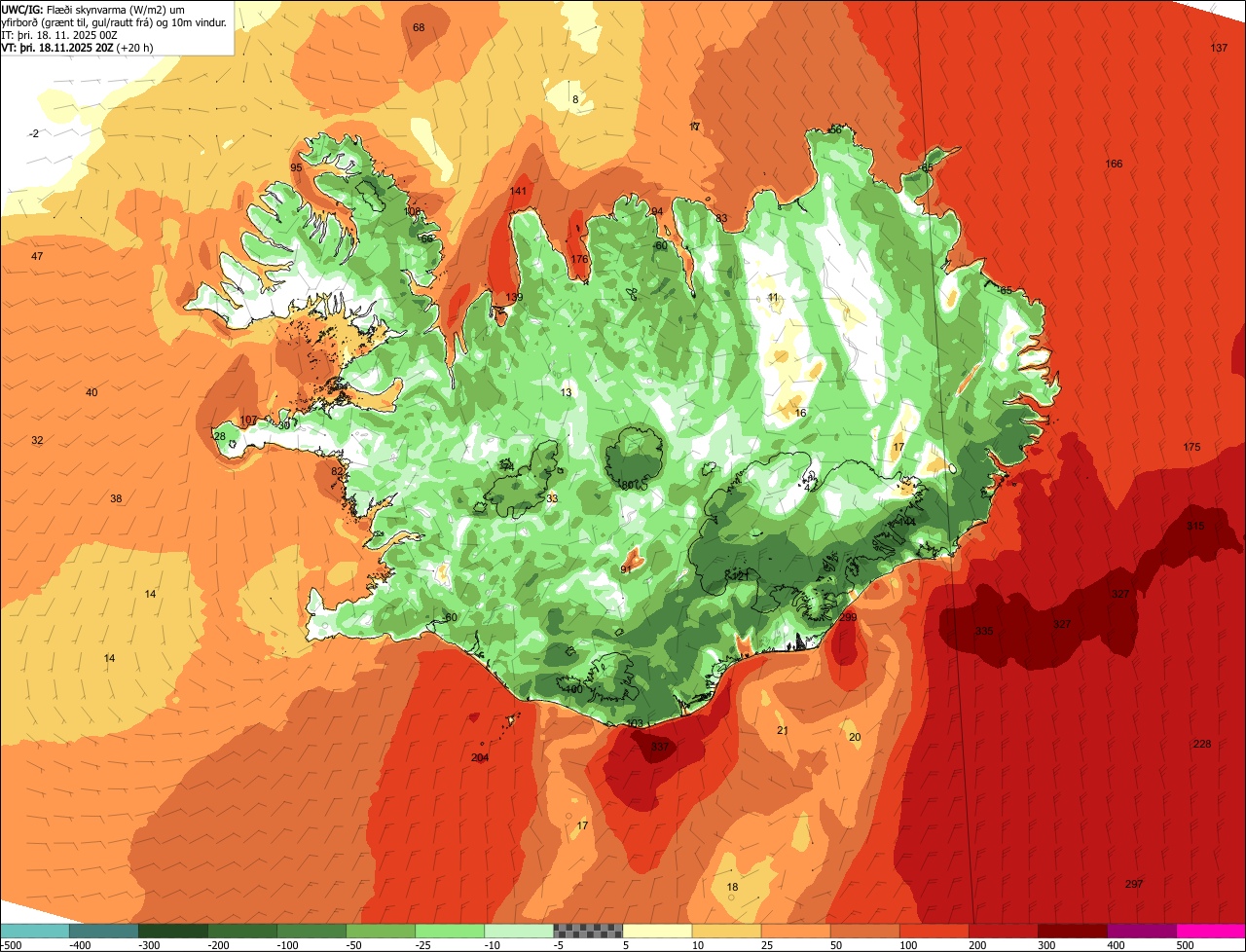Click the map value 47 over the western sea

pos(37,256)
